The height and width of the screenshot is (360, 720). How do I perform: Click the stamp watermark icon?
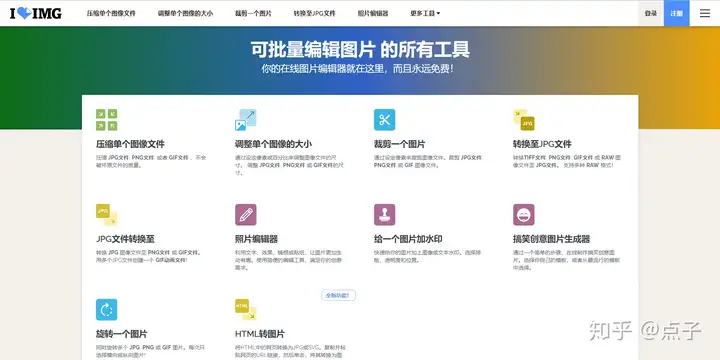pos(384,215)
